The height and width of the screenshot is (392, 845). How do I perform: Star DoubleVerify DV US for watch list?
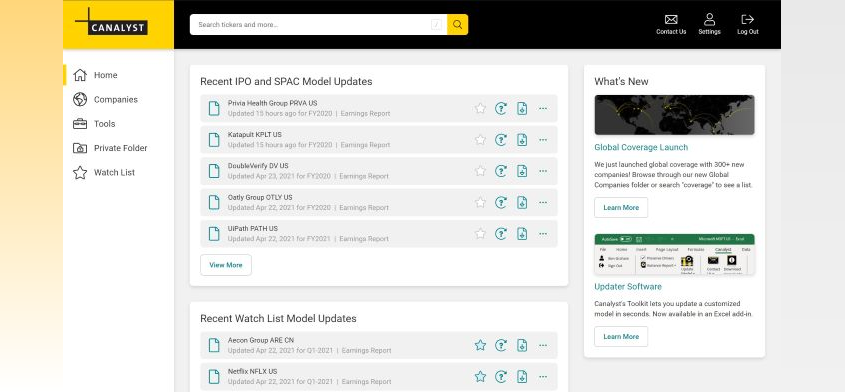[x=480, y=171]
